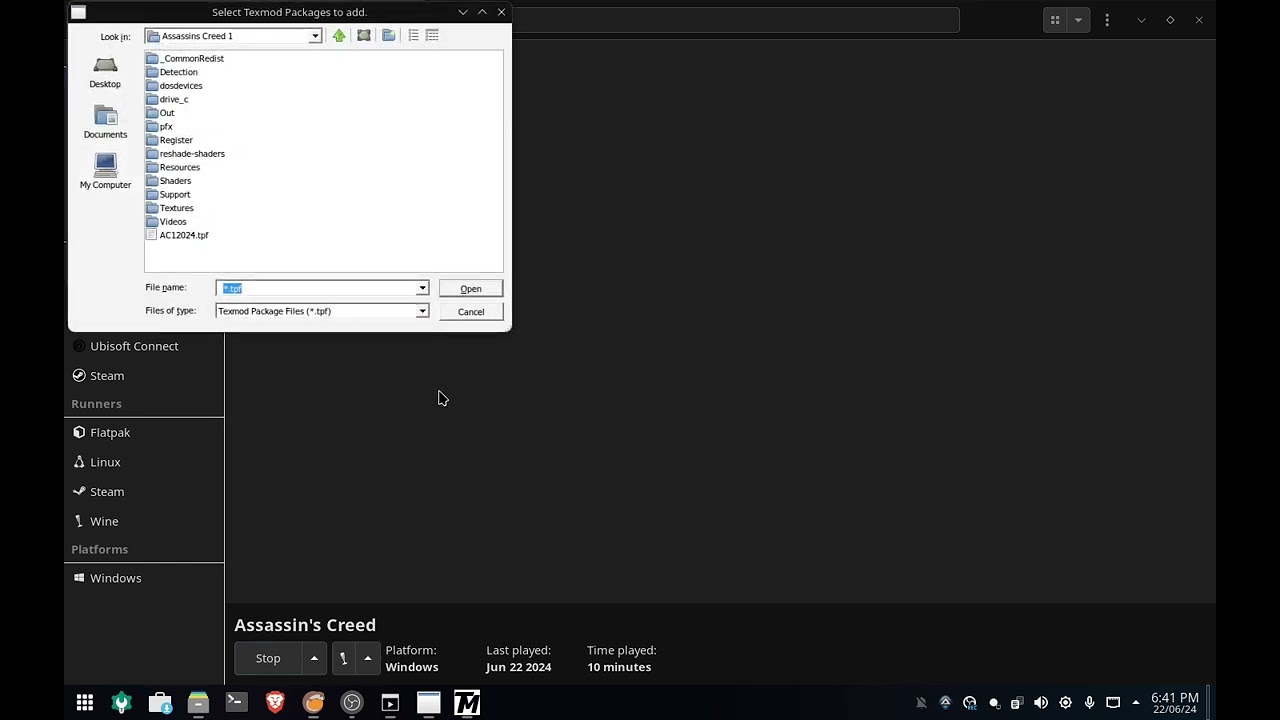Open brightness settings icon in system tray
The height and width of the screenshot is (720, 1280).
[x=1065, y=703]
